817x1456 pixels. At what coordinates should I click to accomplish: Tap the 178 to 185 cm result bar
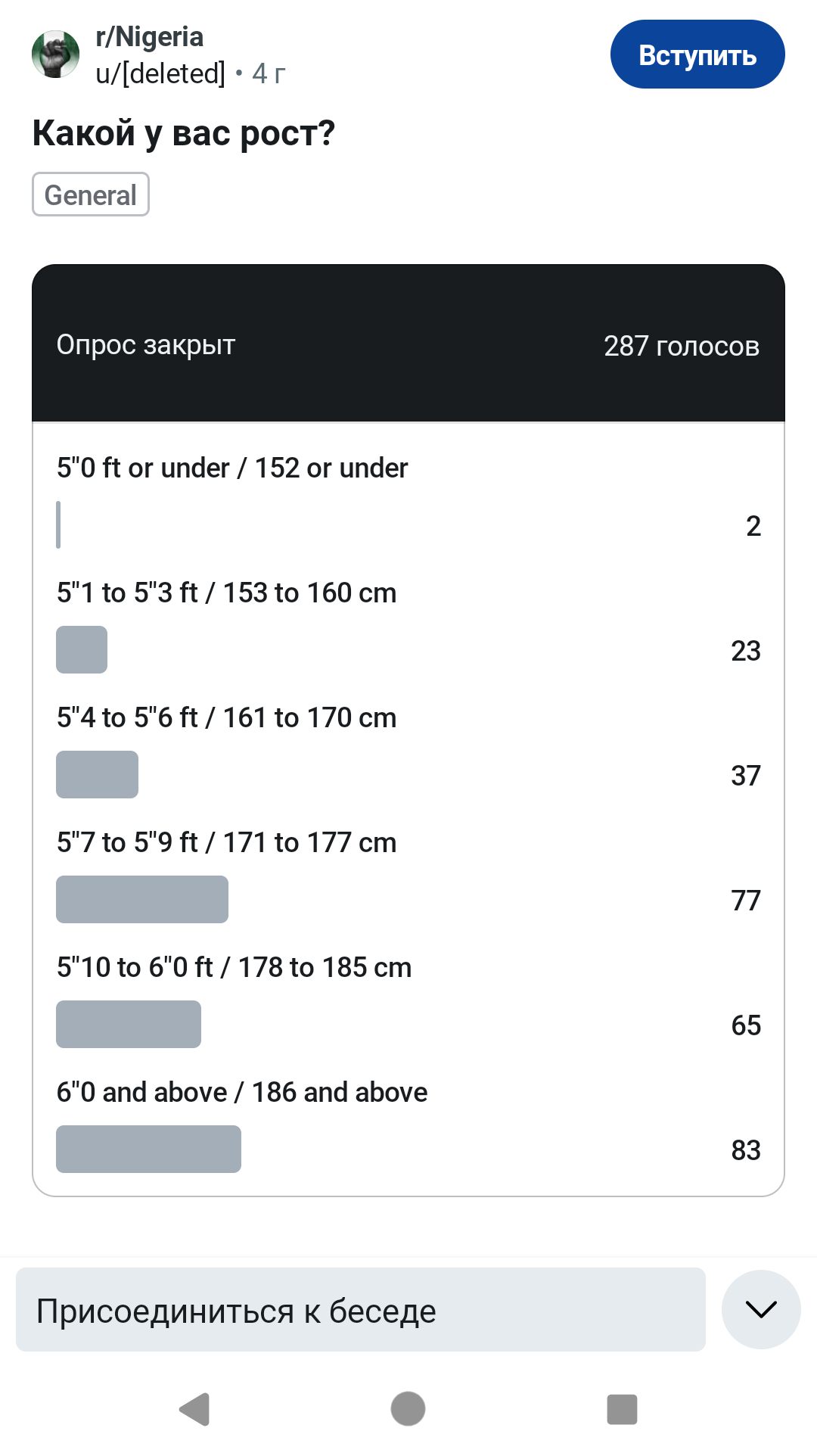click(129, 1024)
